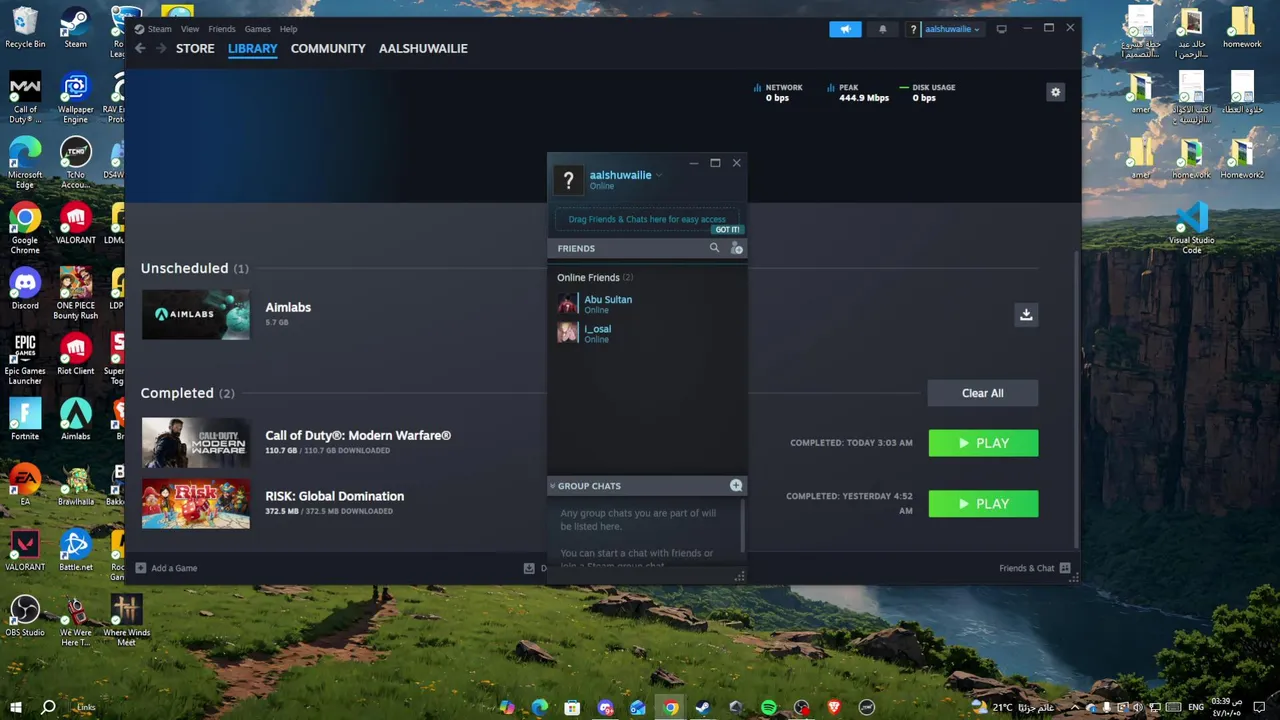Open Fortnite desktop shortcut

click(x=25, y=420)
